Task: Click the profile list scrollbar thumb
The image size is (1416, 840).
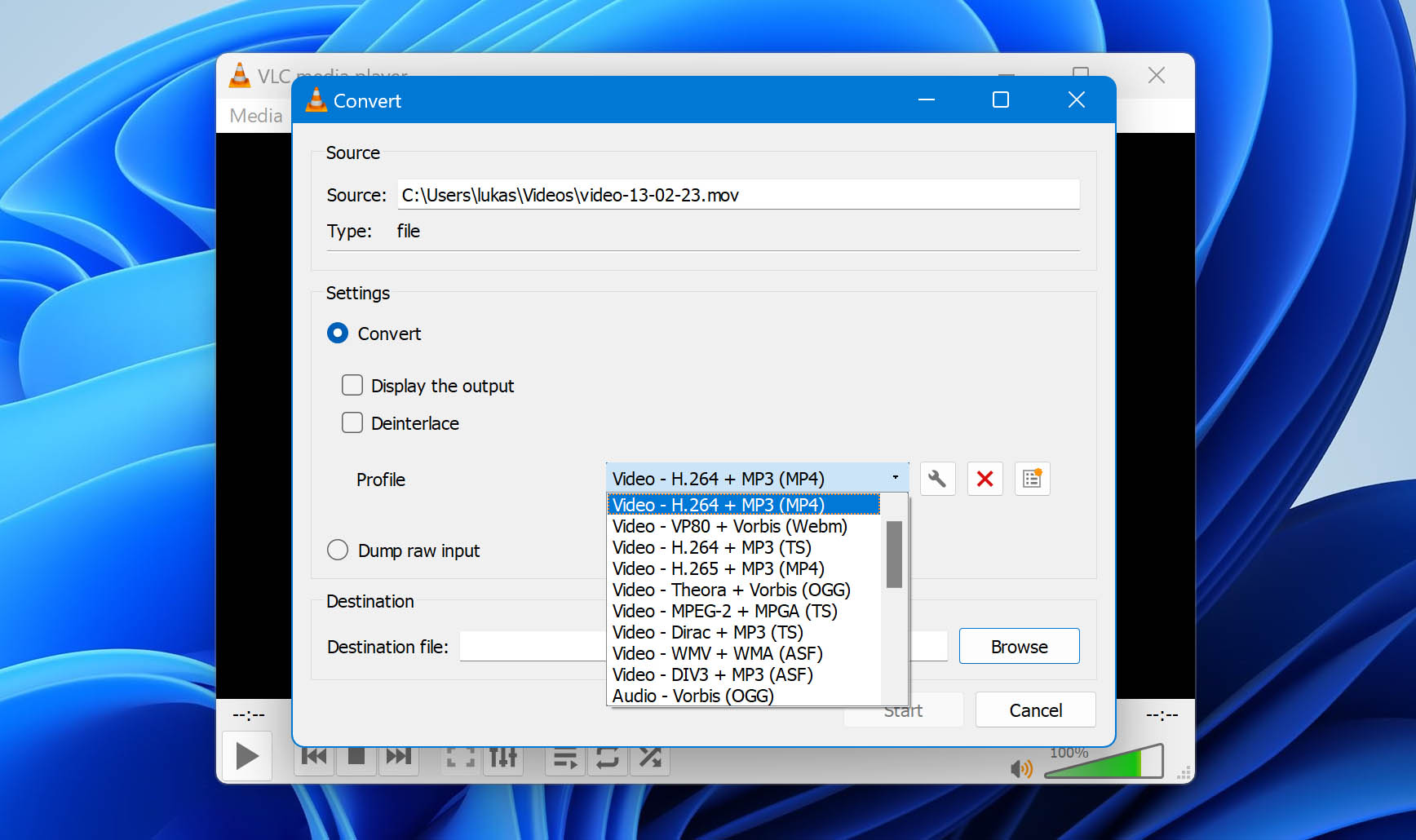Action: (x=894, y=555)
